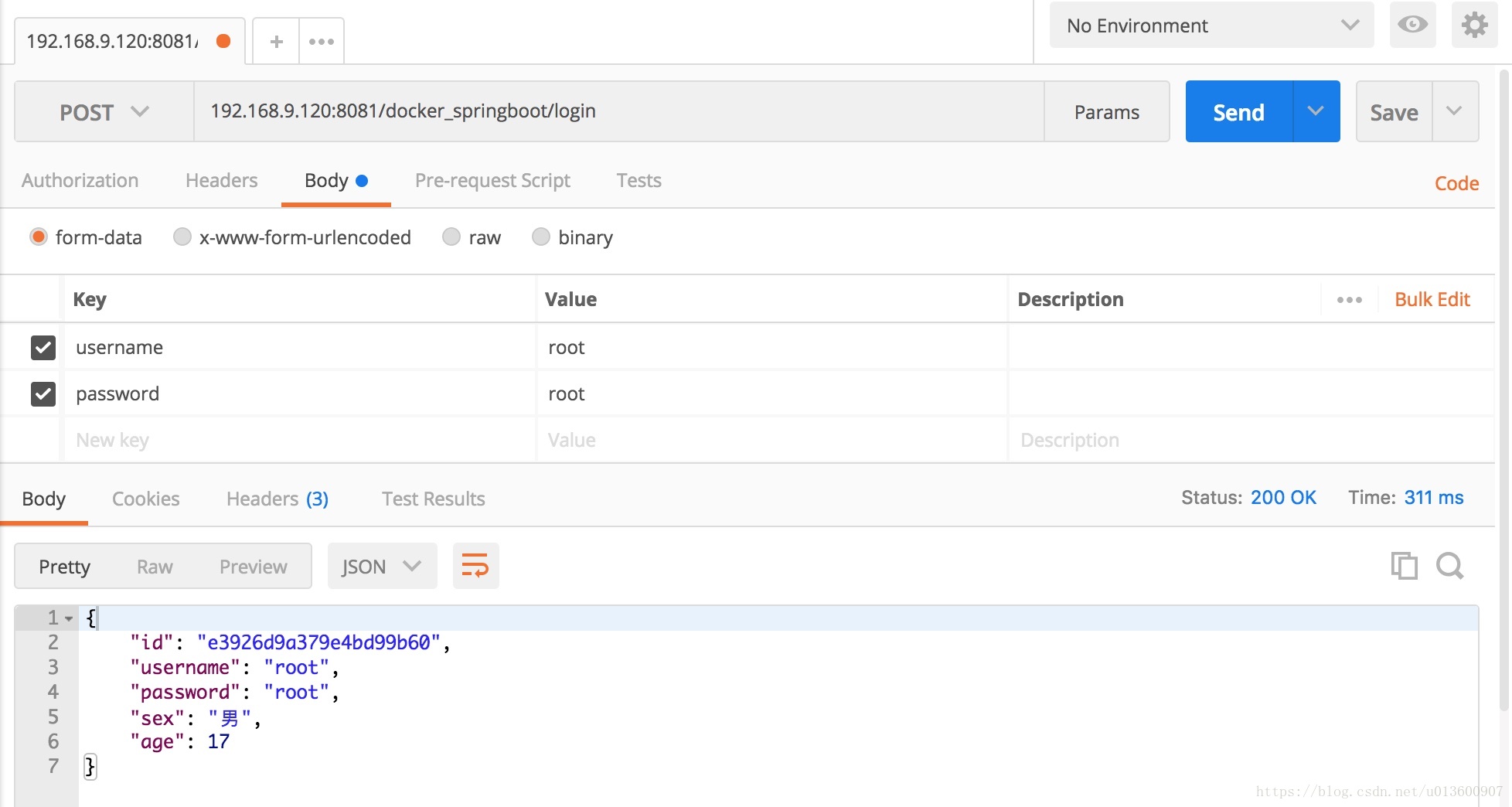Click the username key cell
This screenshot has height=807, width=1512.
pos(300,348)
